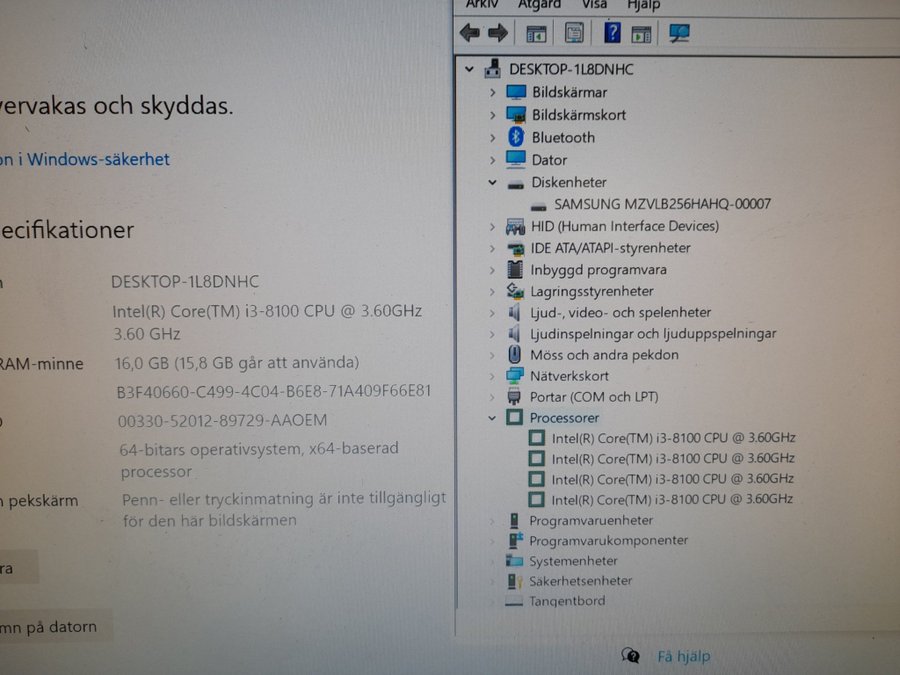Expand the Bildskärmskort category

click(x=492, y=115)
